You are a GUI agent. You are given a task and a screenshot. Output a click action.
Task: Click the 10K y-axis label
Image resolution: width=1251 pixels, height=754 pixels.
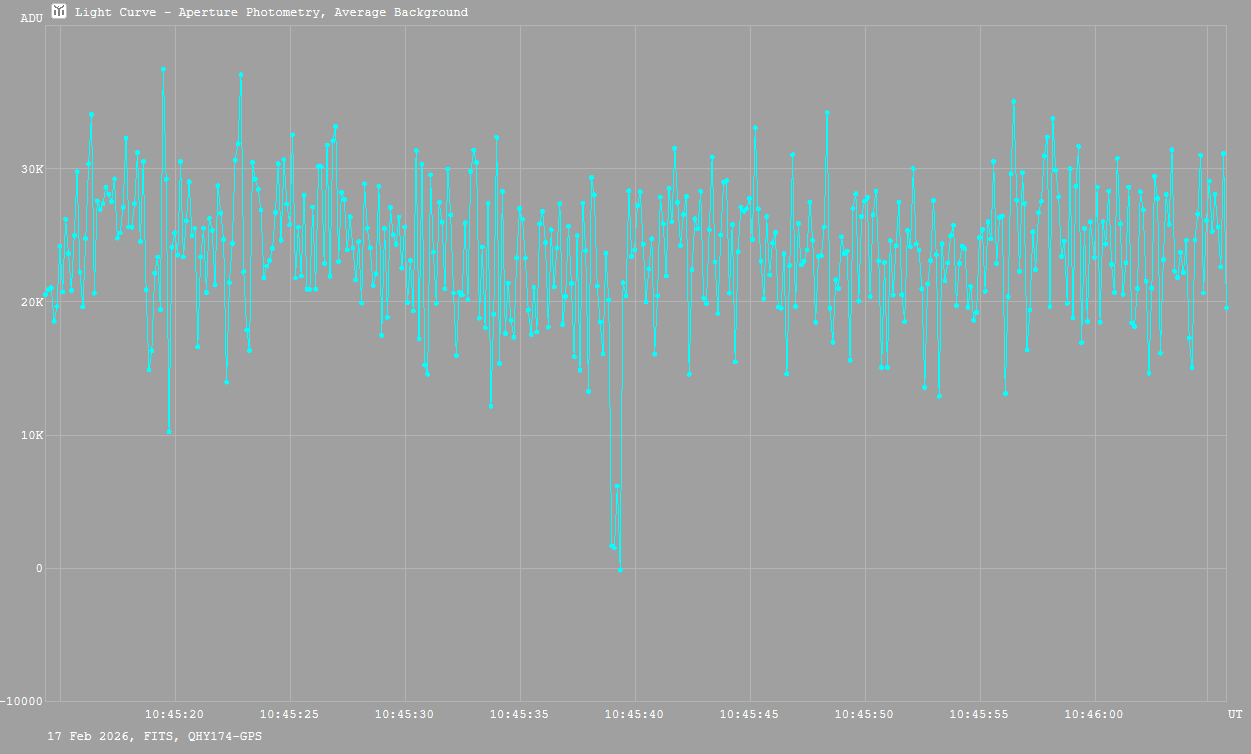[x=33, y=436]
